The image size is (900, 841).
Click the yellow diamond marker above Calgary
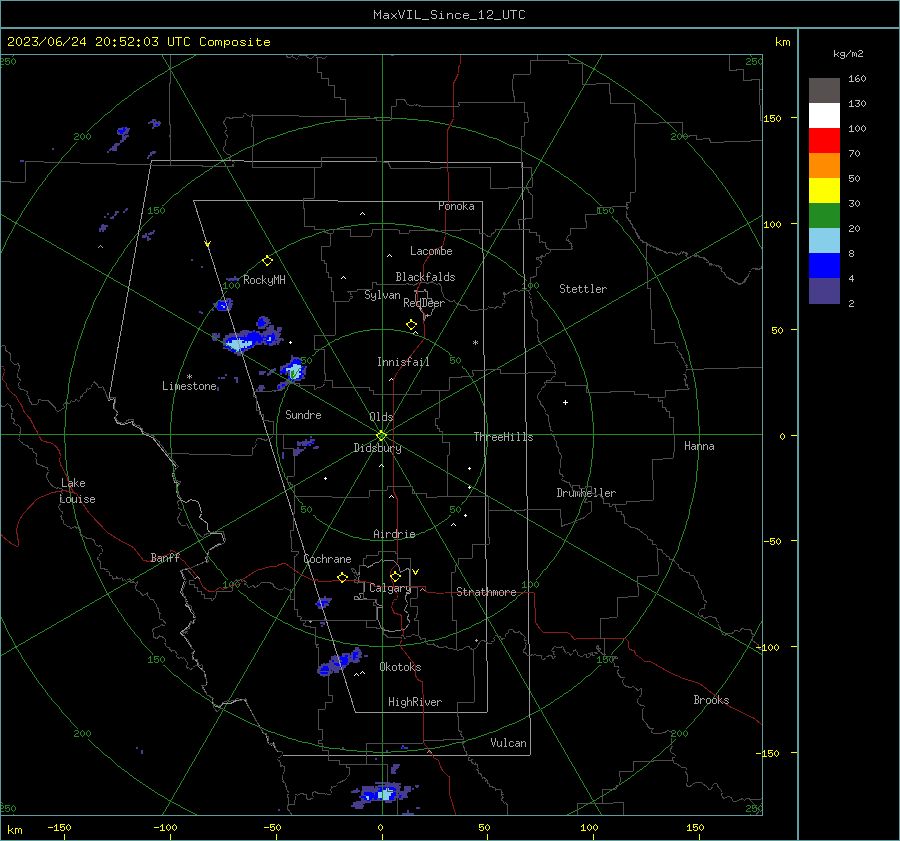pos(395,576)
